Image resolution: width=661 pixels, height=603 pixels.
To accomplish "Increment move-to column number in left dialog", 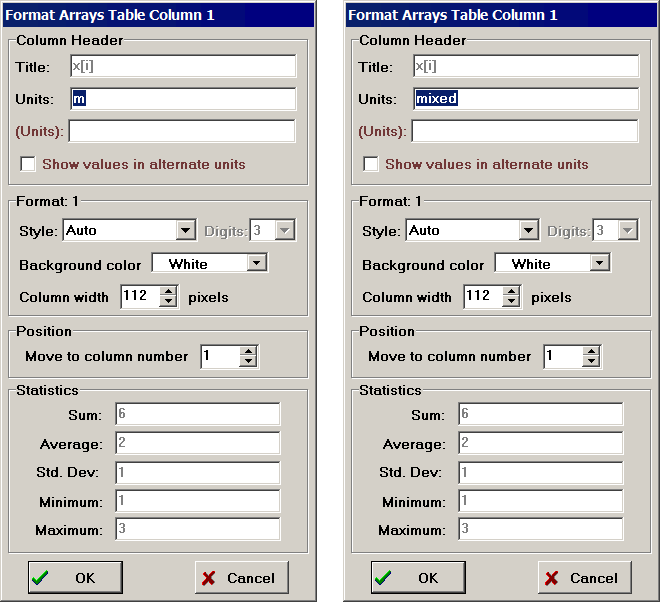I will pyautogui.click(x=248, y=351).
